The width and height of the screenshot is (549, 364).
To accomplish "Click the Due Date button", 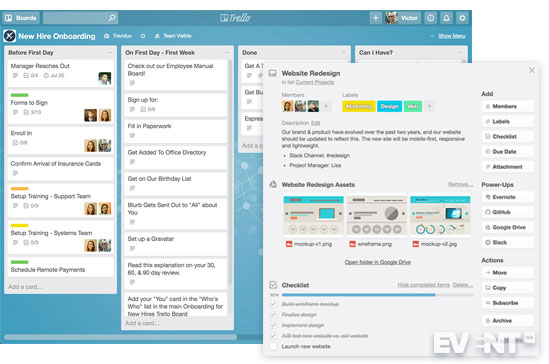I will [508, 152].
